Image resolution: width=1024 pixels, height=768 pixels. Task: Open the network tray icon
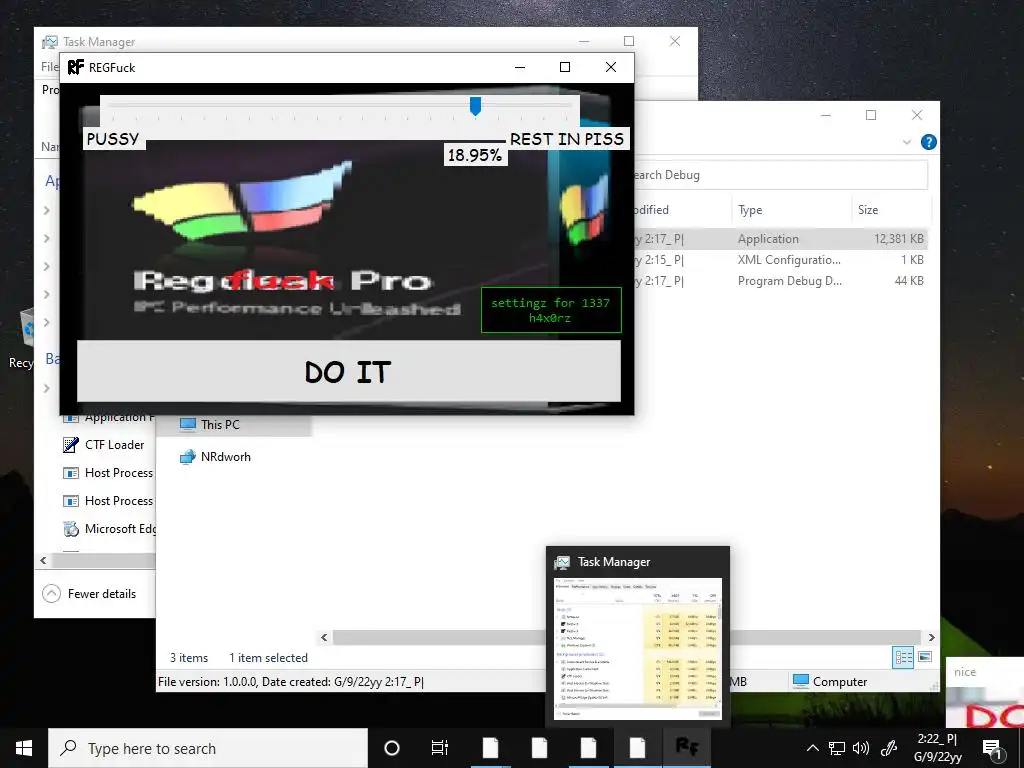[x=837, y=748]
